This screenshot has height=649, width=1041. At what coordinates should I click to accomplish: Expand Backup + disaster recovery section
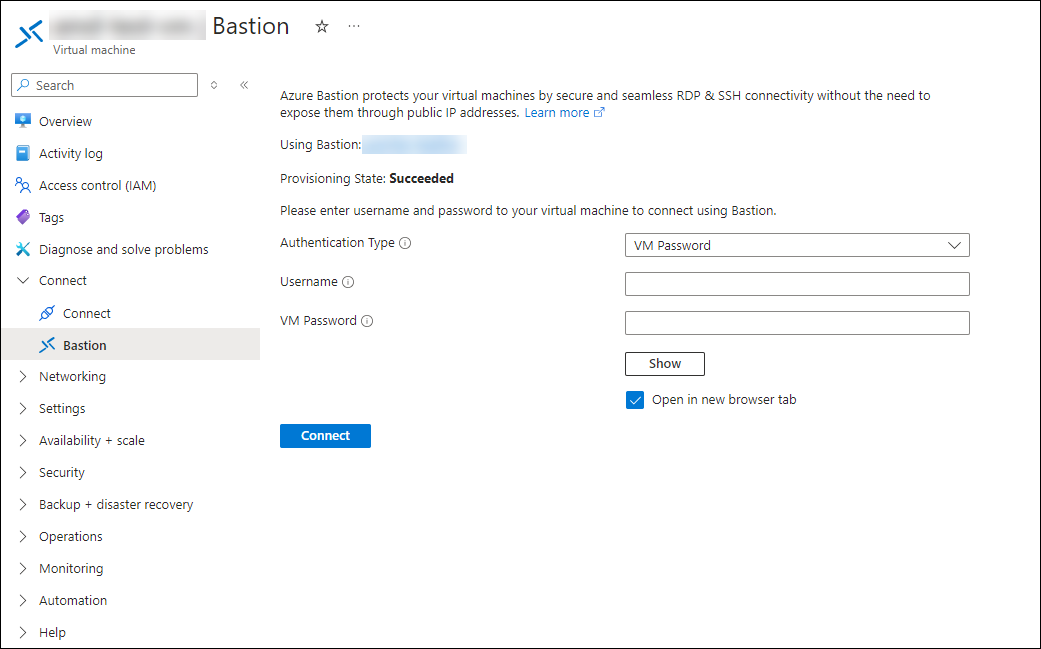click(23, 504)
